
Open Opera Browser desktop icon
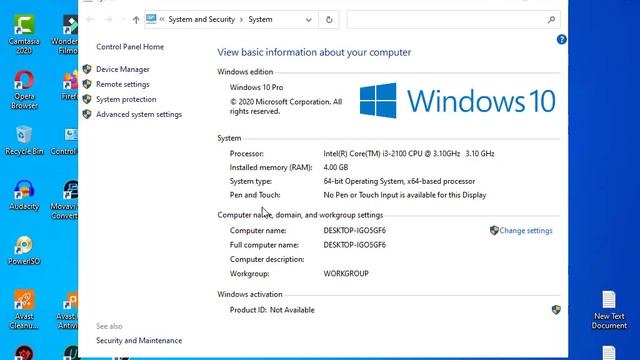coord(24,90)
